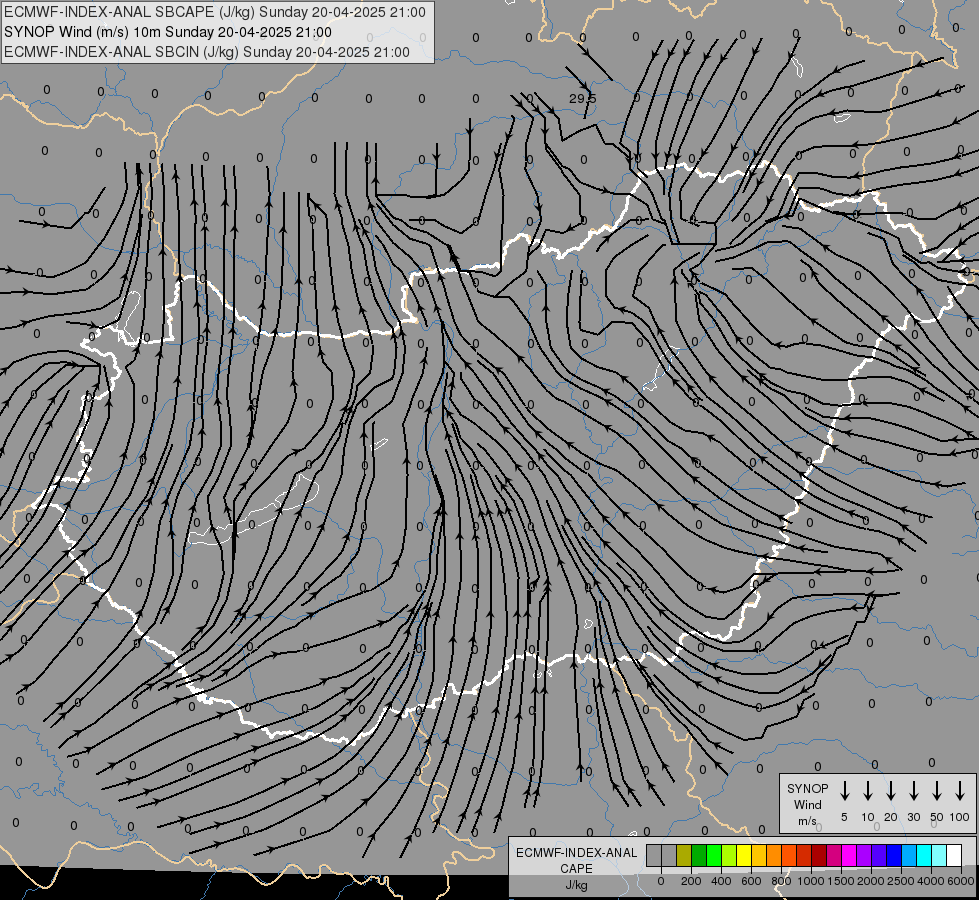Click the 5 m/s wind arrow in legend
The height and width of the screenshot is (900, 979).
pos(844,791)
